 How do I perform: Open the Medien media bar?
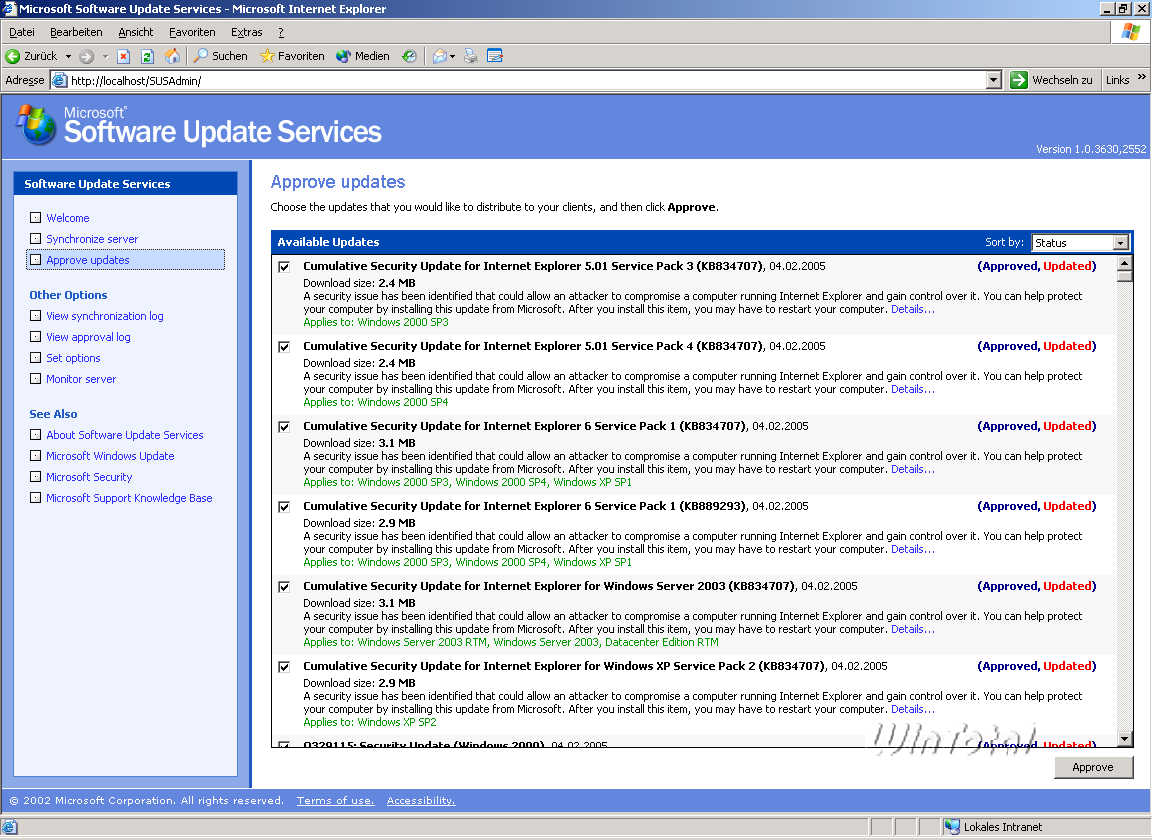[362, 56]
